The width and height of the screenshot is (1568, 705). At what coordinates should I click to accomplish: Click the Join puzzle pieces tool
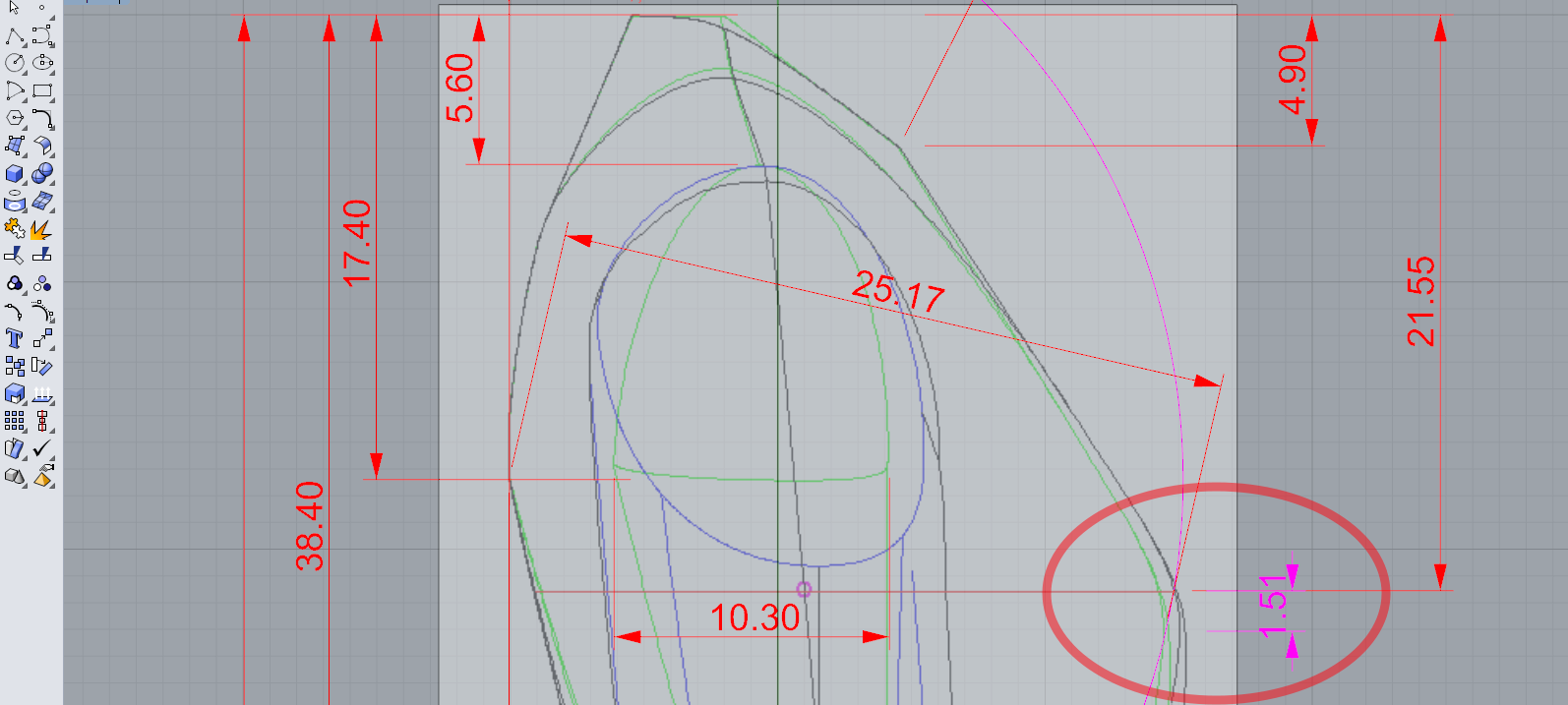tap(15, 229)
